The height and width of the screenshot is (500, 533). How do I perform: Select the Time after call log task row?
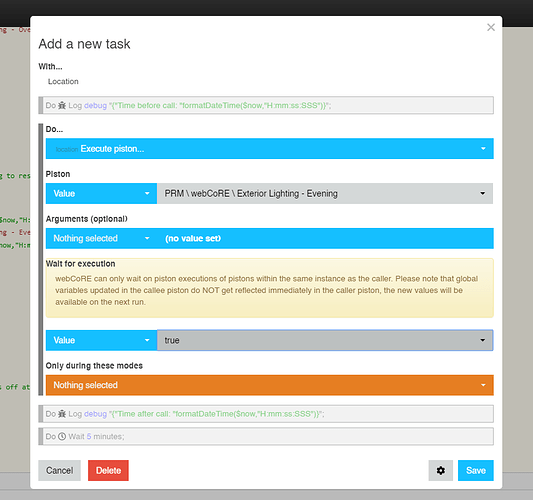tap(266, 414)
